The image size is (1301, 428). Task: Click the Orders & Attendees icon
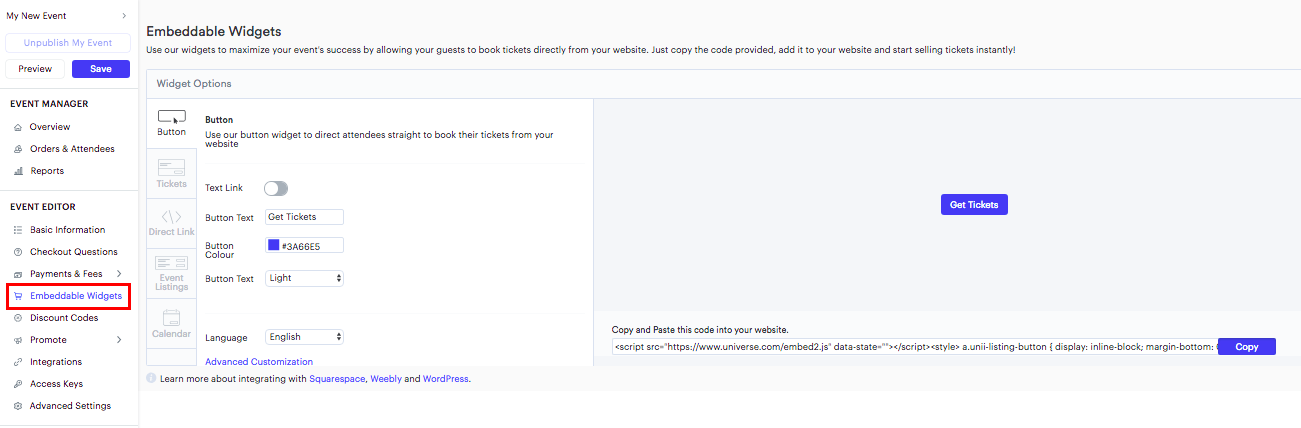pos(17,149)
